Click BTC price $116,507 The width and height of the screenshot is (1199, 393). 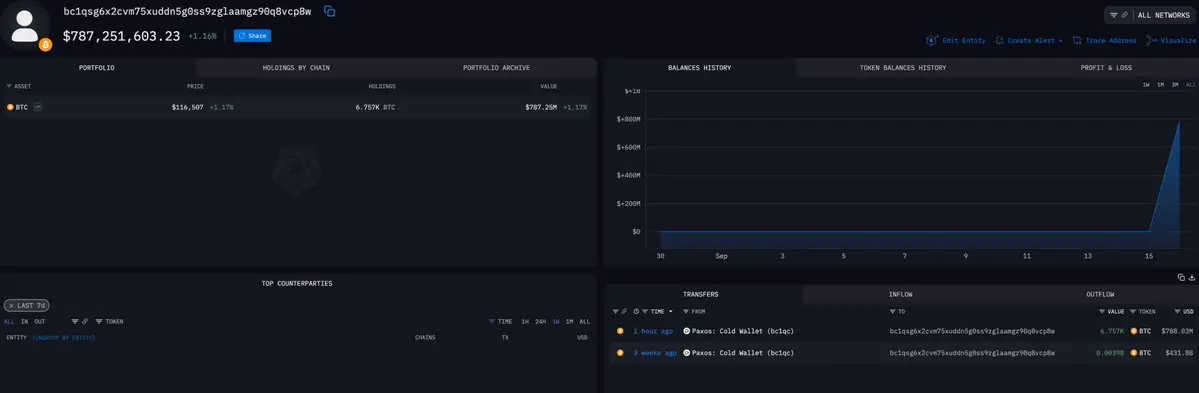(187, 108)
